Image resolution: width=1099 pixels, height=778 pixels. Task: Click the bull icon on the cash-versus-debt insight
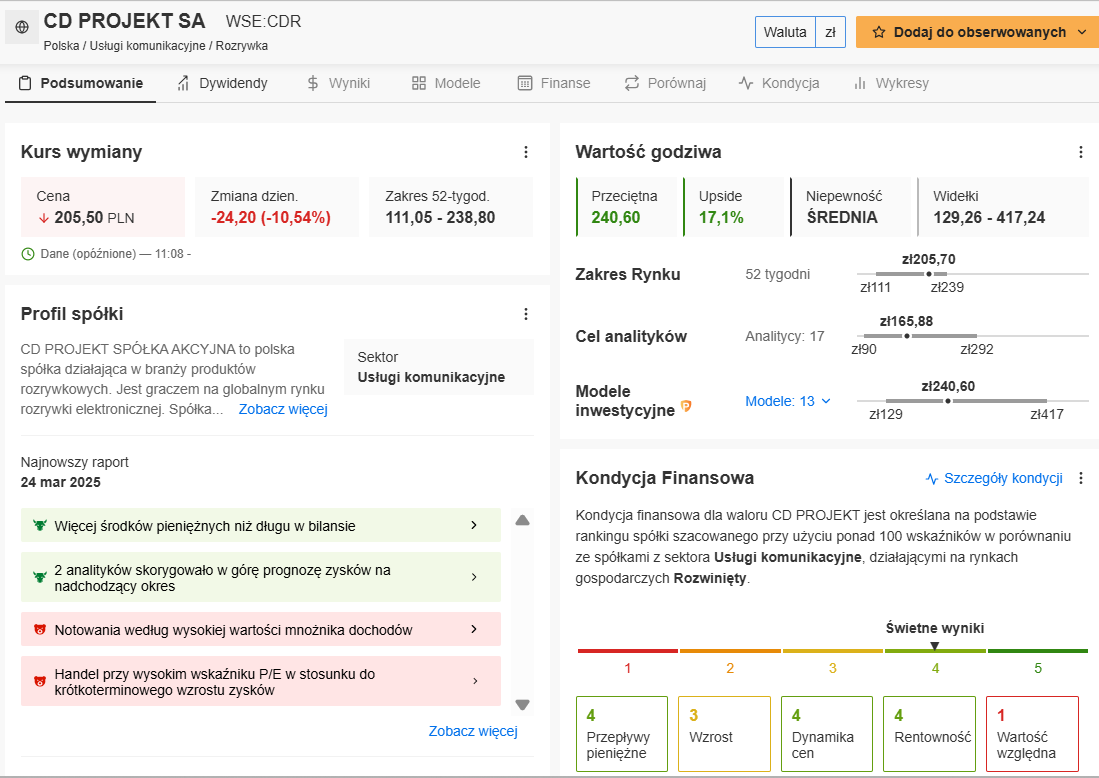coord(40,525)
